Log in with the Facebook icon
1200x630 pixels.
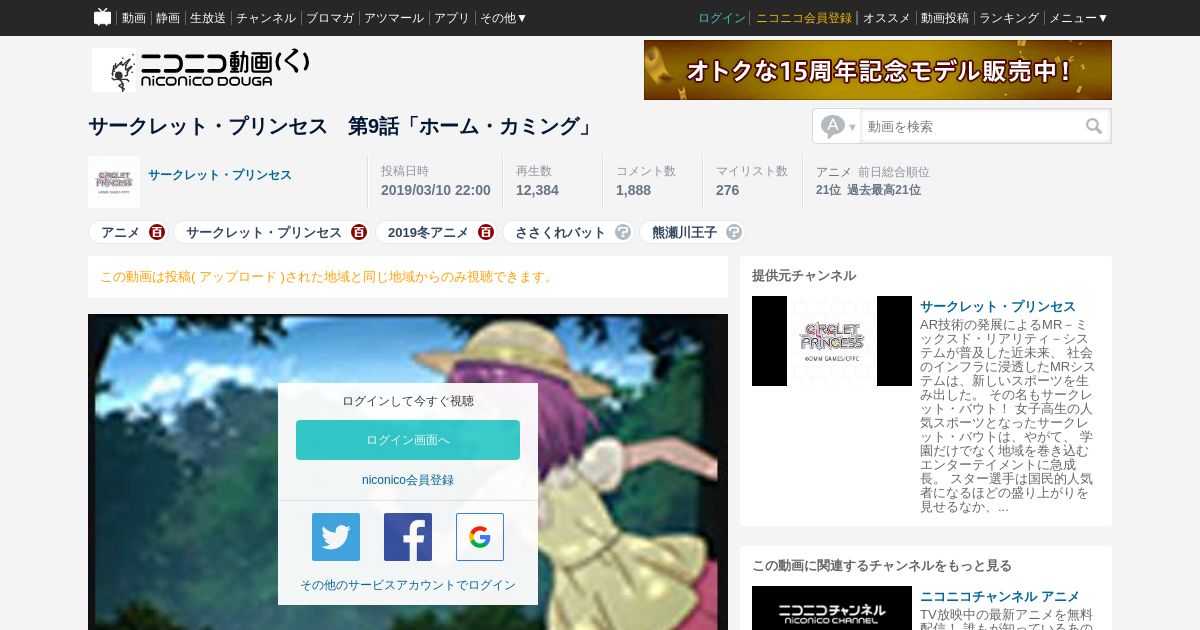click(408, 537)
